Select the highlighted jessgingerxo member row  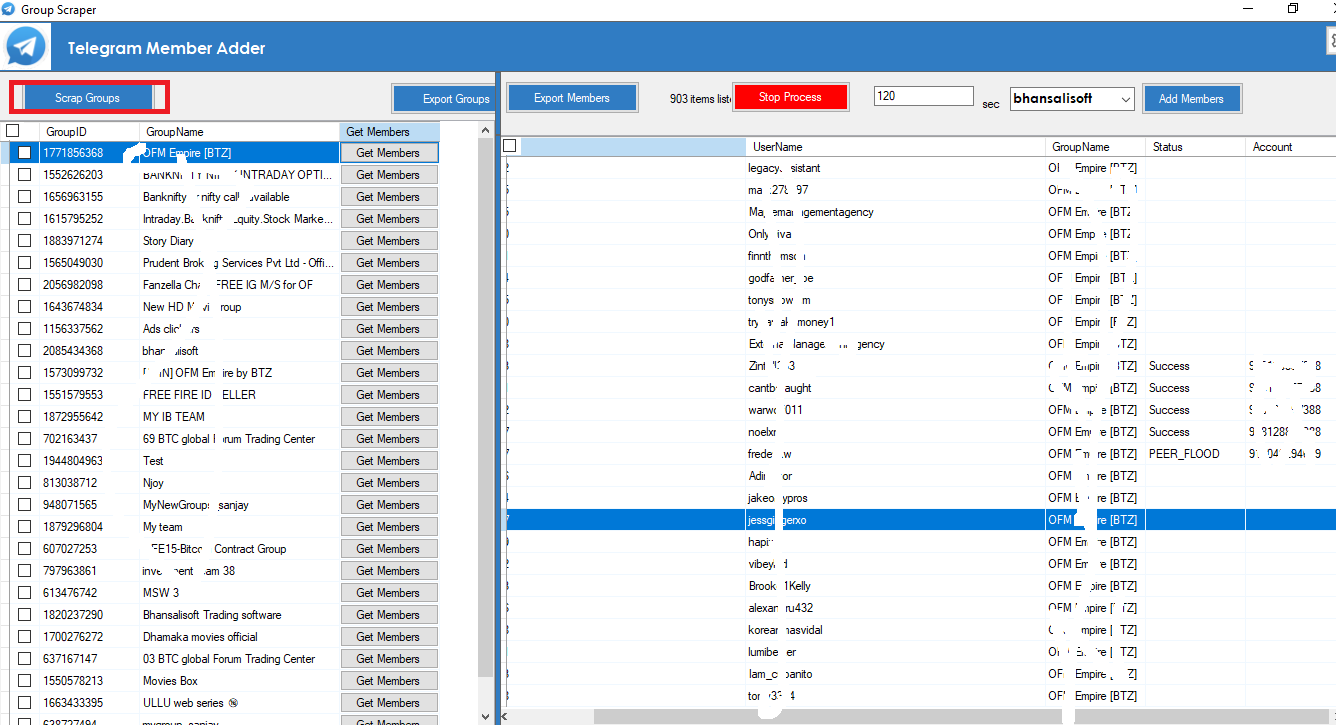click(x=919, y=520)
